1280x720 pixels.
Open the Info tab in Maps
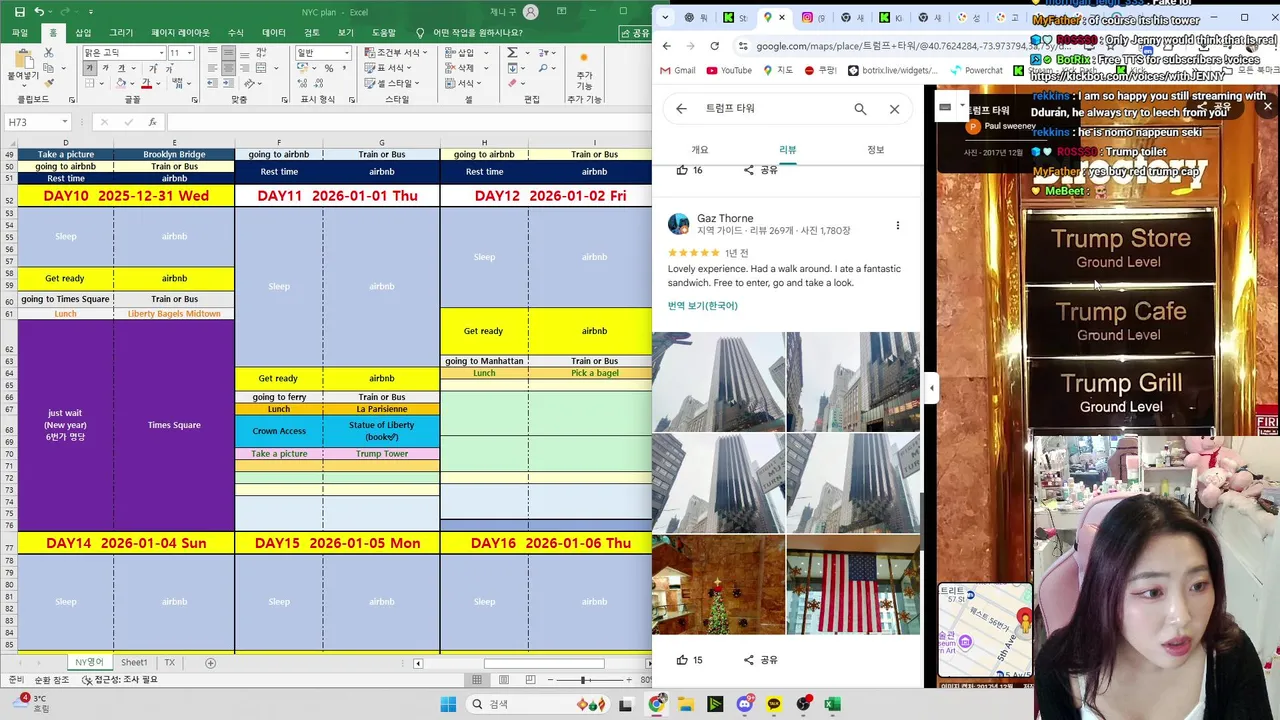[x=876, y=150]
